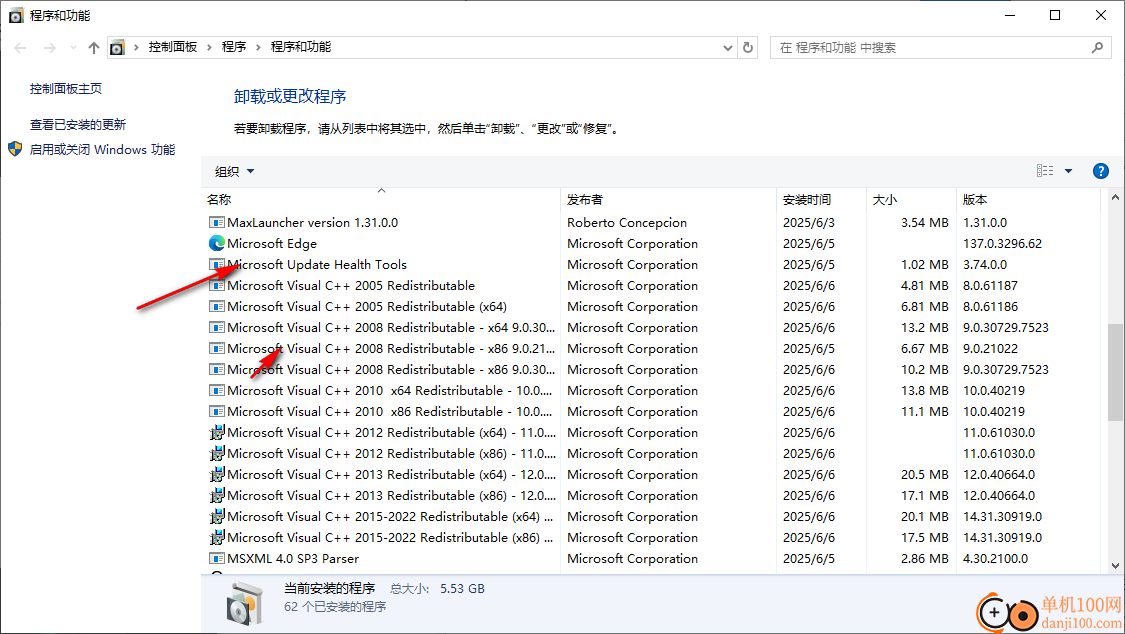
Task: Click the vertical scrollbar thumb
Action: click(x=1115, y=372)
